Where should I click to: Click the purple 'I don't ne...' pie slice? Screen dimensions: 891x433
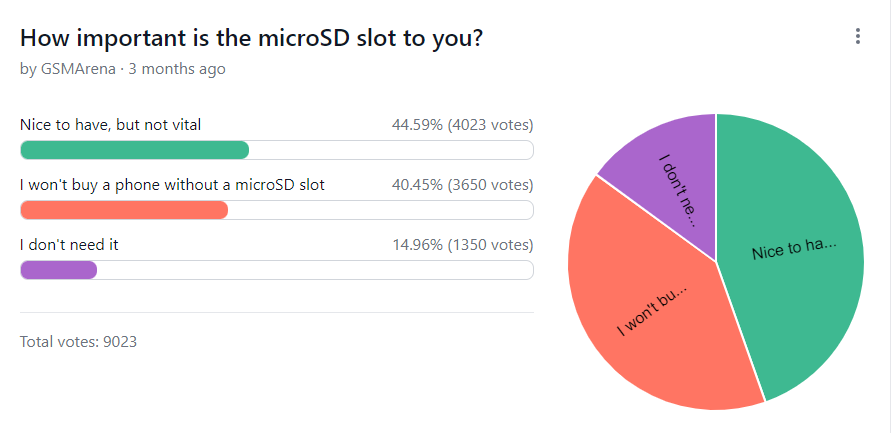pos(672,180)
